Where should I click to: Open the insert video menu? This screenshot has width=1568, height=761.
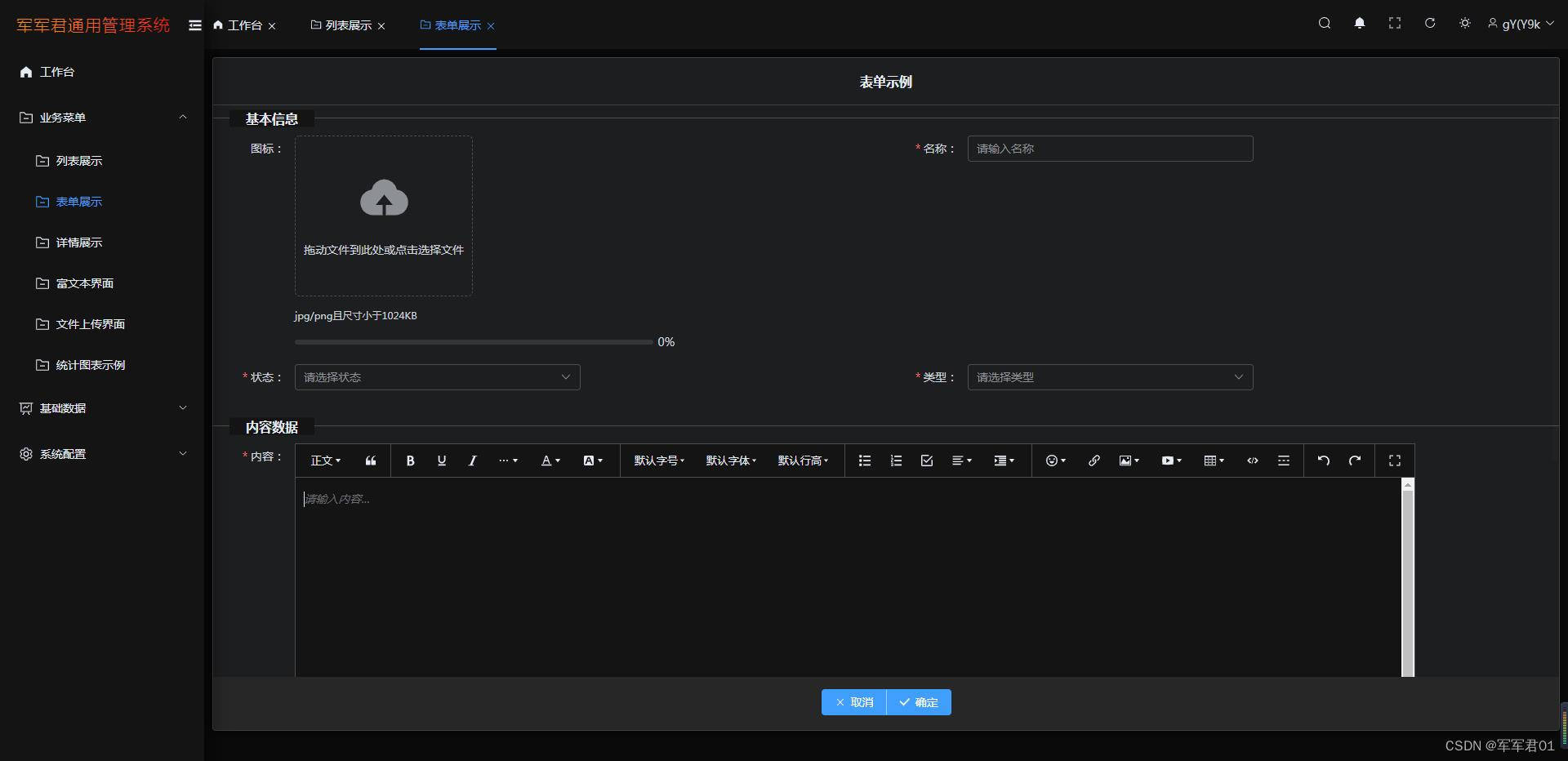click(1171, 461)
